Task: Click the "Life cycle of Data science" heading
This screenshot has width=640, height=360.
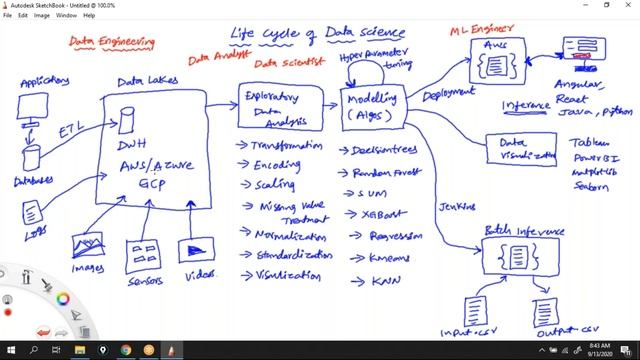Action: [x=318, y=34]
